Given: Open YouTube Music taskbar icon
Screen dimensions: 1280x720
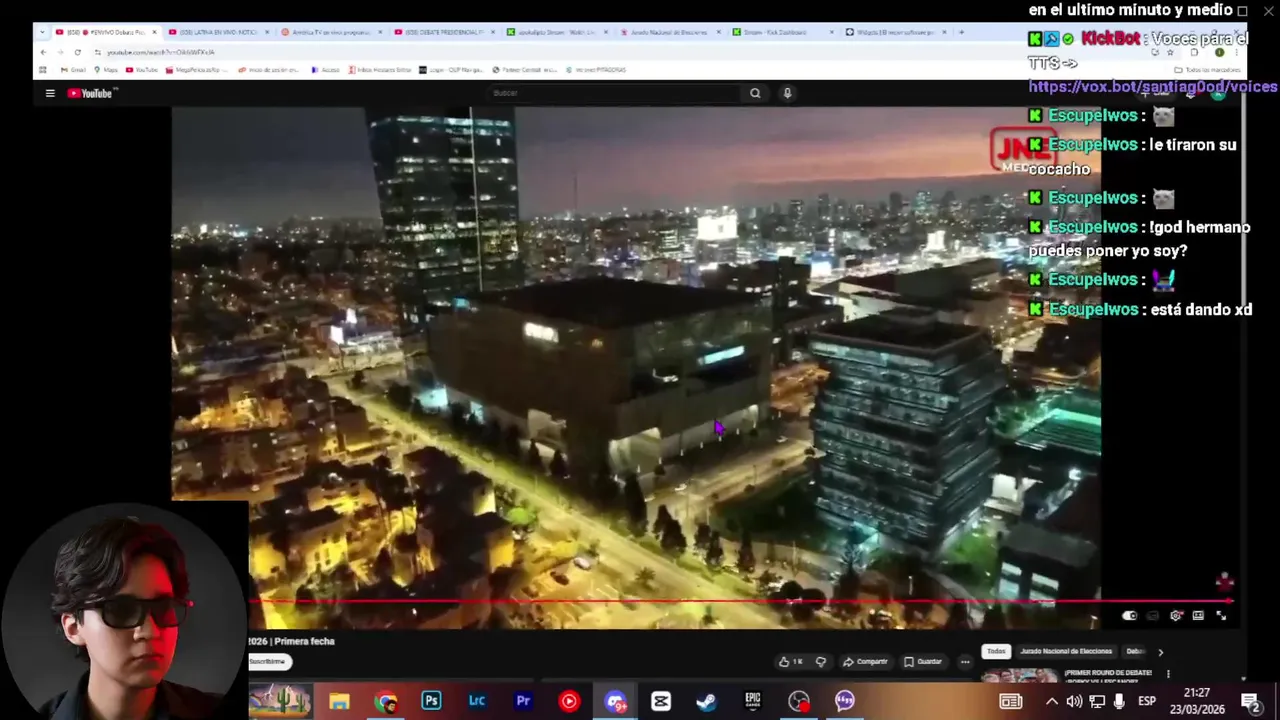Looking at the screenshot, I should pyautogui.click(x=569, y=701).
